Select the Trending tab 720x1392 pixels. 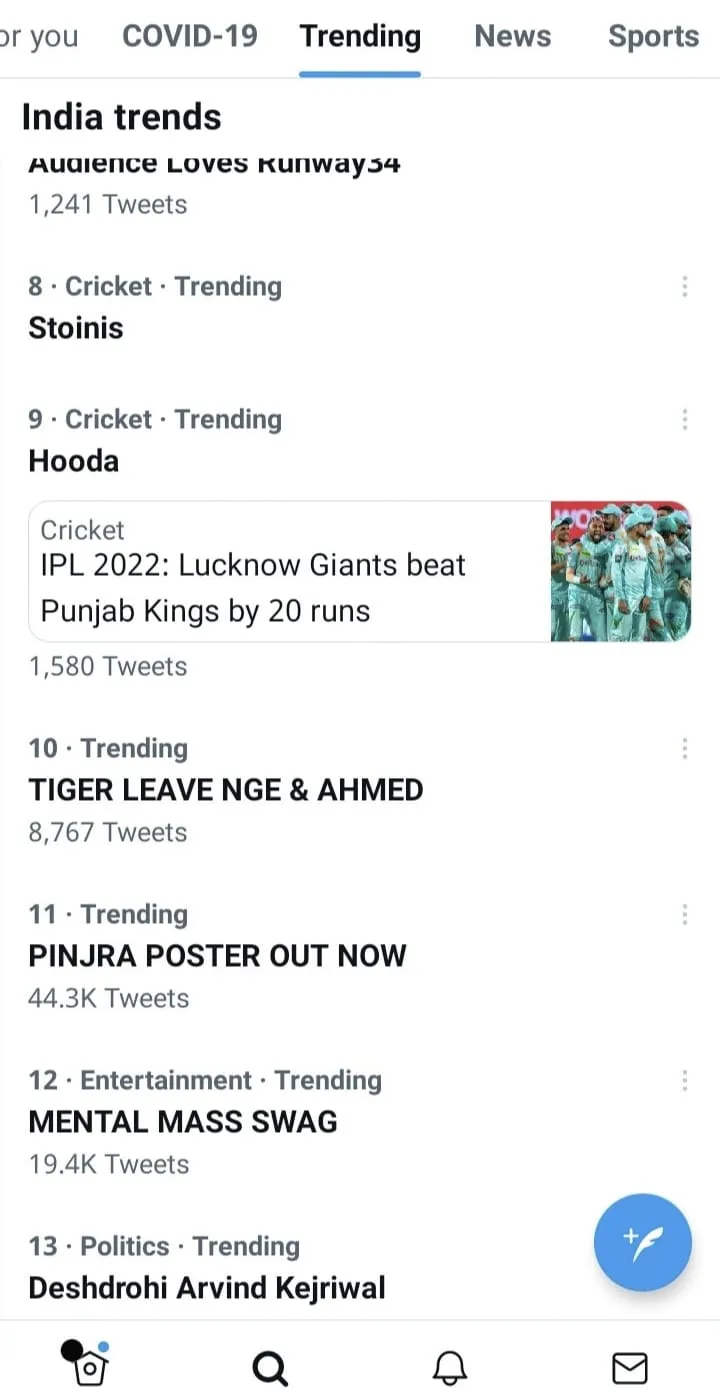tap(360, 37)
